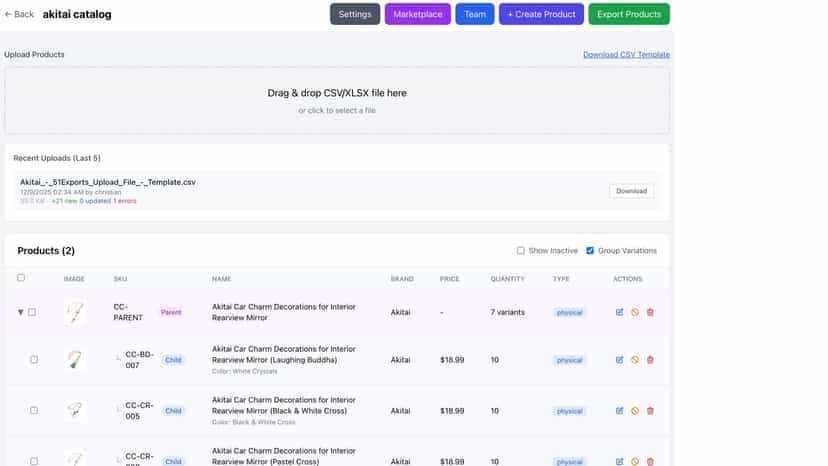
Task: Delete the Laughing Buddha variant
Action: [650, 360]
